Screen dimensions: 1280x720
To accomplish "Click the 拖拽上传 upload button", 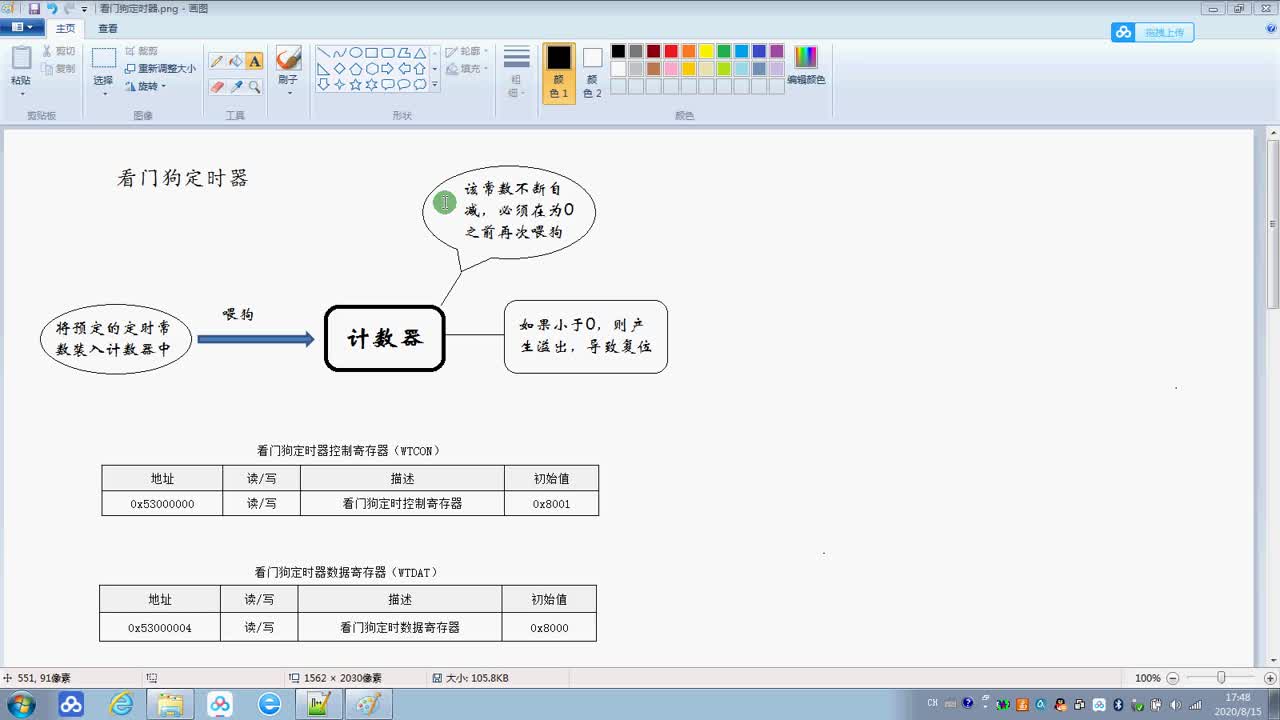I will tap(1152, 32).
